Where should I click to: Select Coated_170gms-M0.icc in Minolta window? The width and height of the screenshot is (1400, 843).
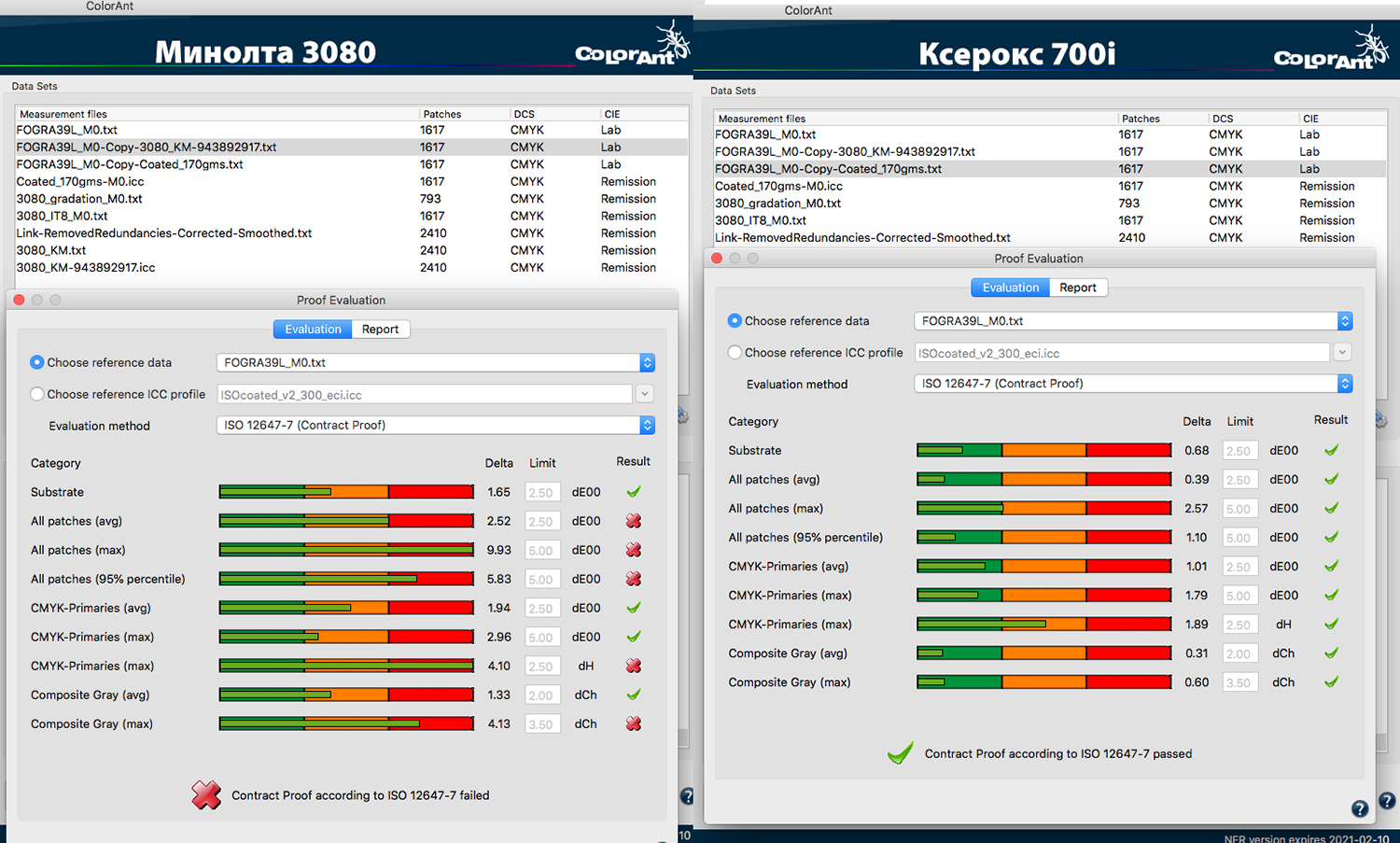pos(352,181)
